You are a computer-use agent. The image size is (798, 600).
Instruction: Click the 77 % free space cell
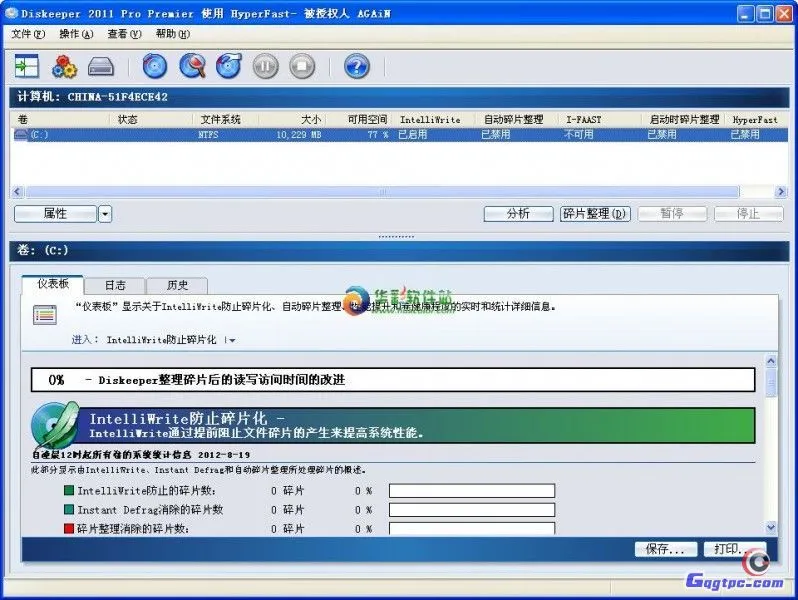(x=378, y=135)
